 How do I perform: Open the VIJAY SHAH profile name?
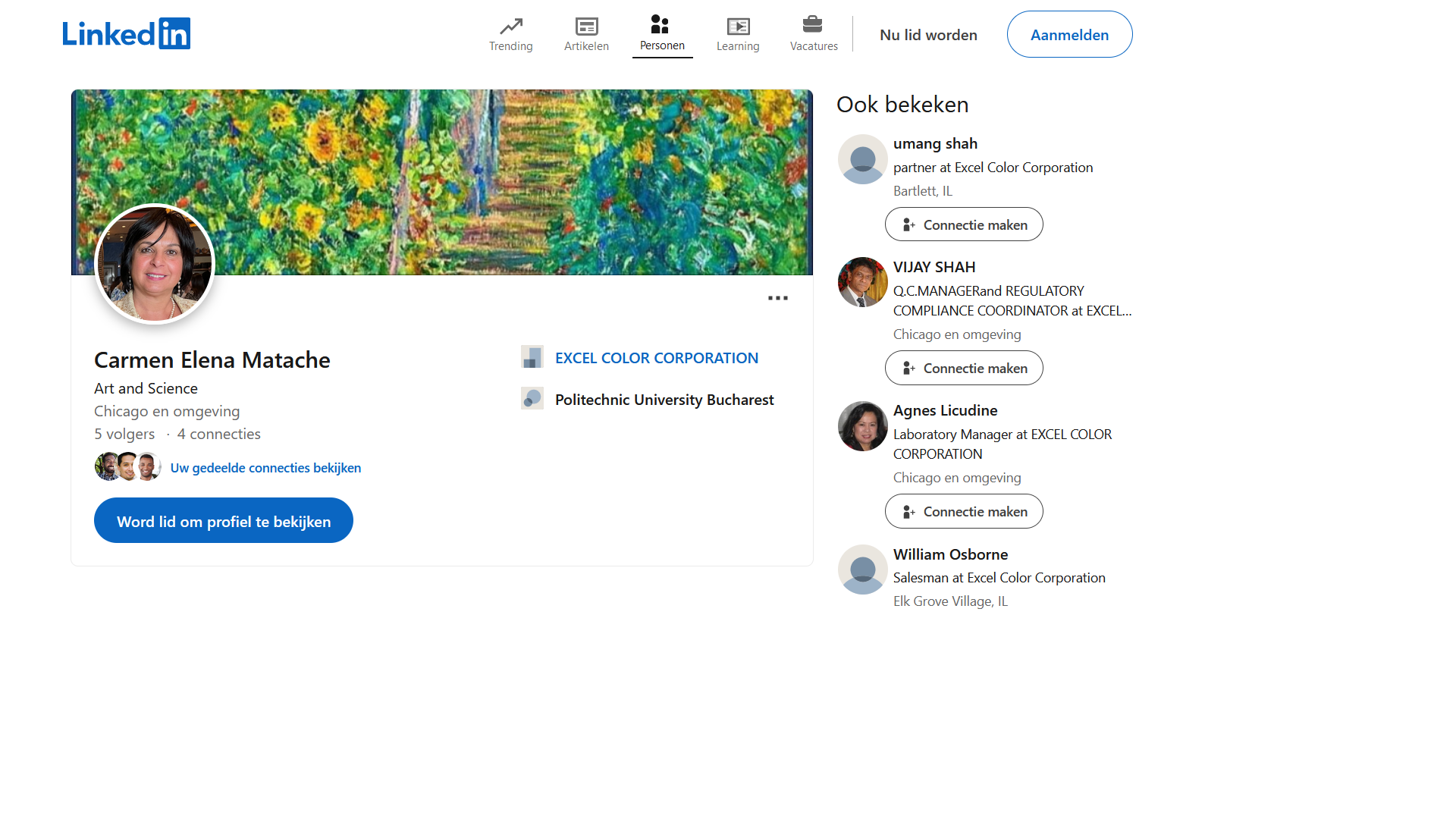(934, 267)
